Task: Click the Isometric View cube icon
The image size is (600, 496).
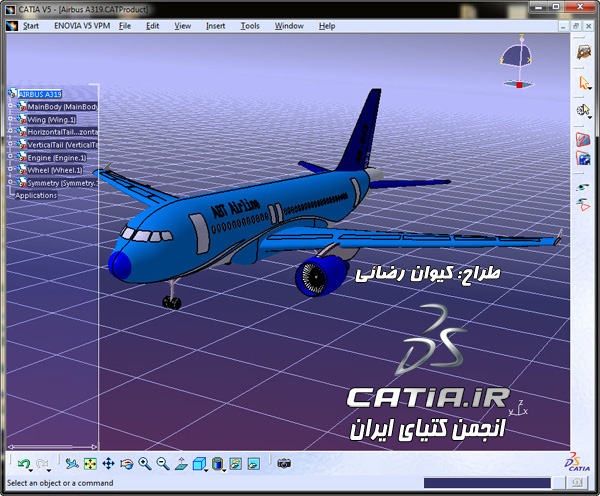Action: tap(199, 464)
